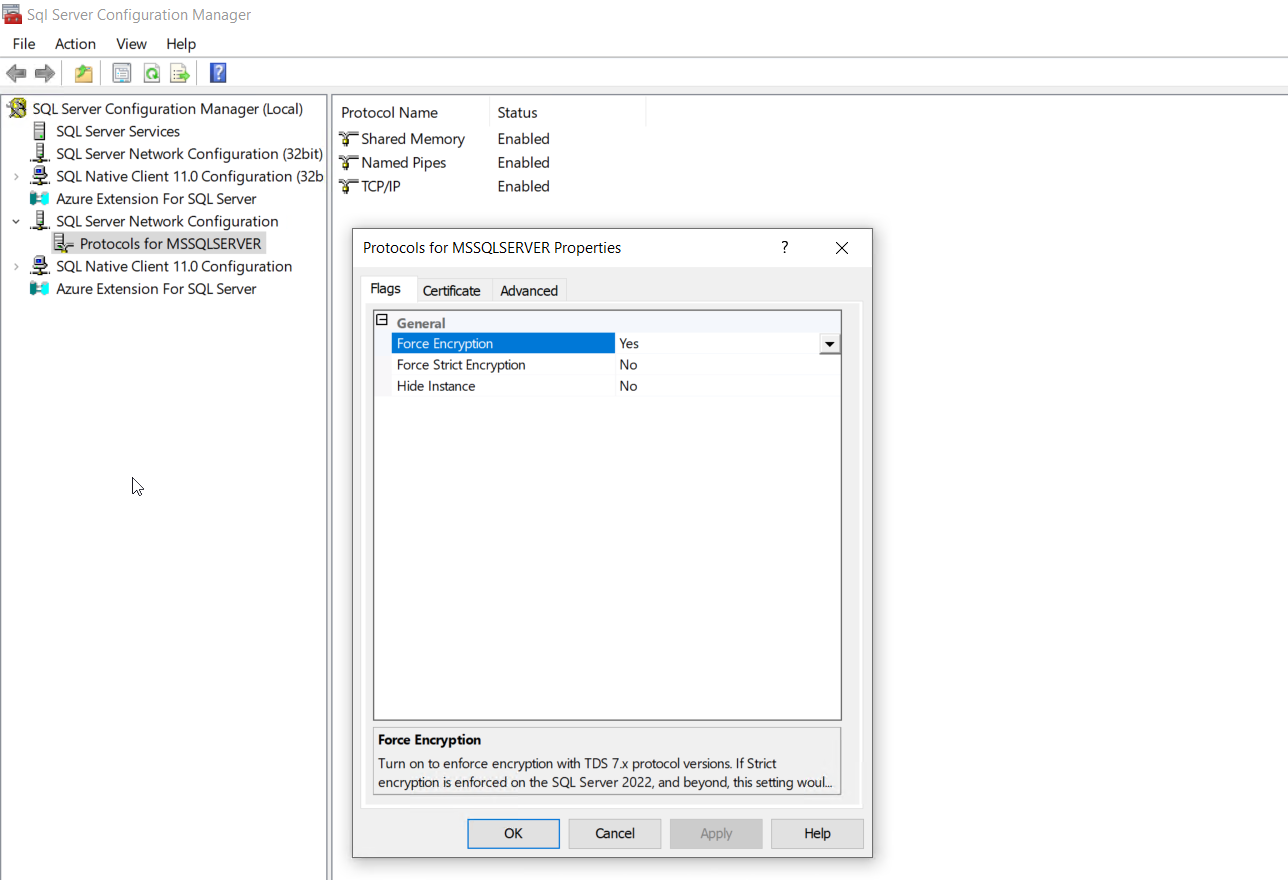Refresh the view using the toolbar icon
Screen dimensions: 1288x880
pyautogui.click(x=151, y=73)
